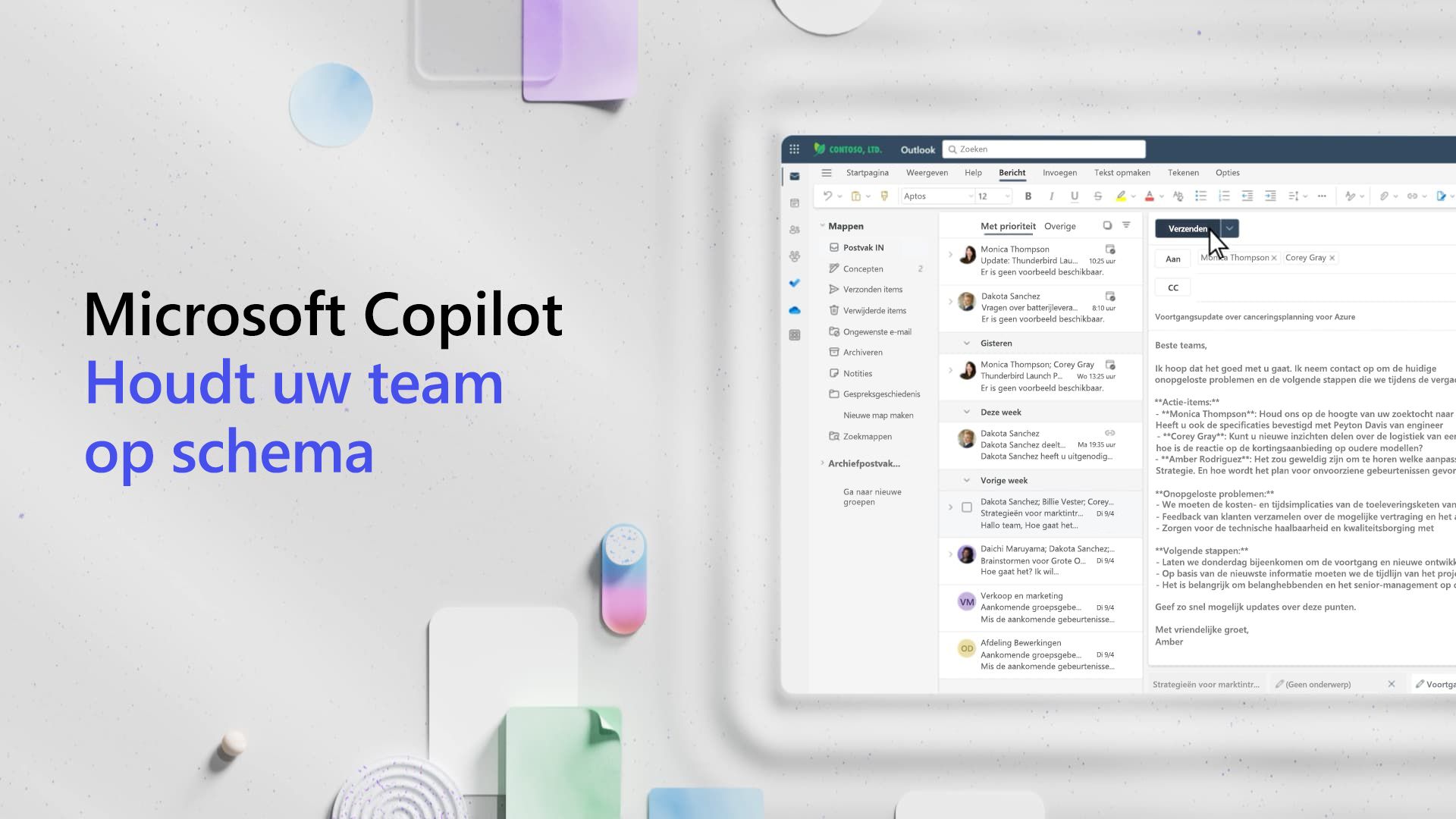Click the Numbered list icon
The image size is (1456, 819).
(x=1223, y=196)
